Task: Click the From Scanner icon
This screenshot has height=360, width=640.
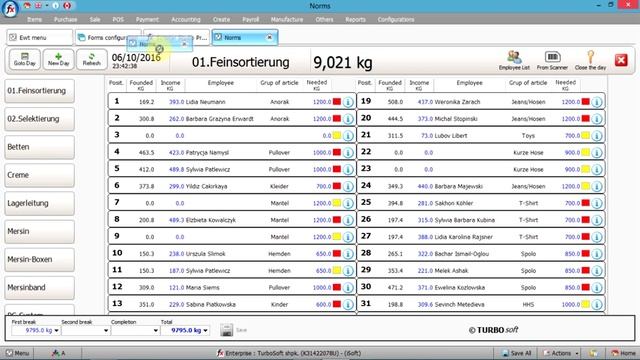Action: pos(552,60)
